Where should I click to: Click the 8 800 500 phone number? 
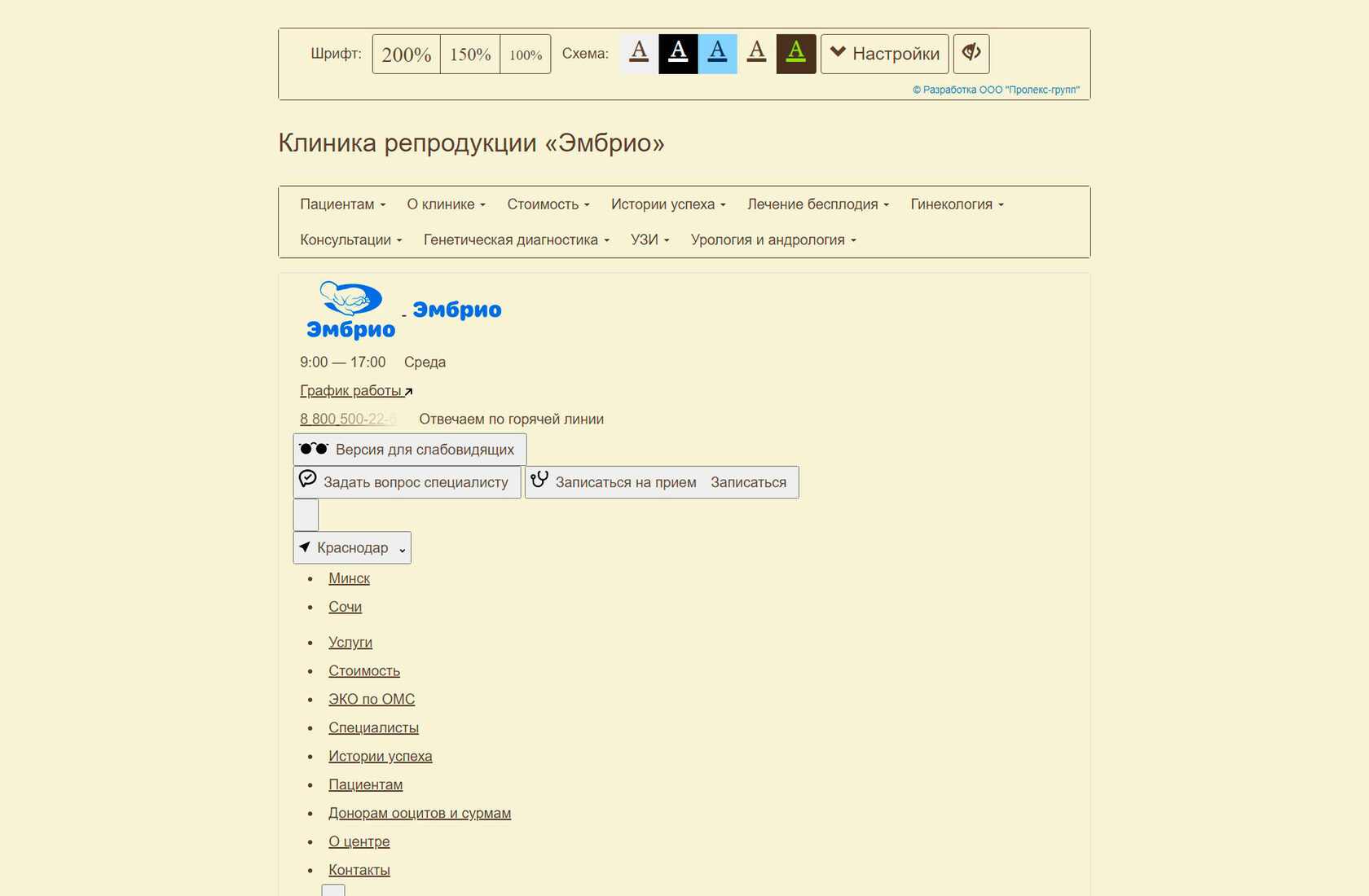[x=348, y=419]
